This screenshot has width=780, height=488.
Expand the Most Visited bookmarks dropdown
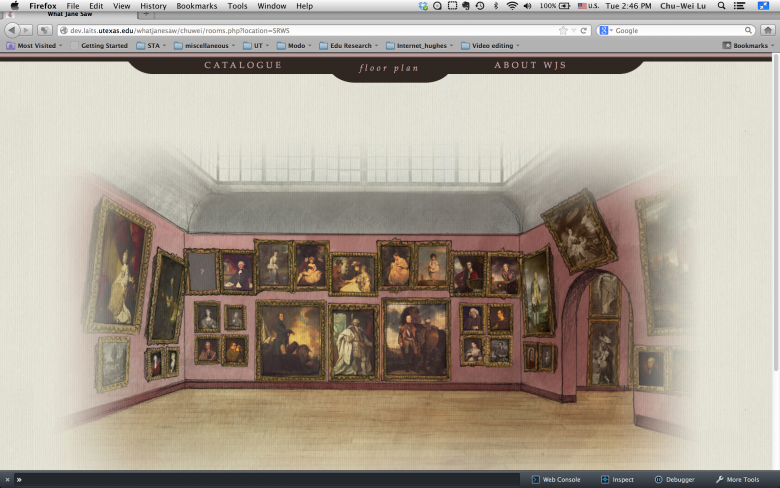click(34, 45)
